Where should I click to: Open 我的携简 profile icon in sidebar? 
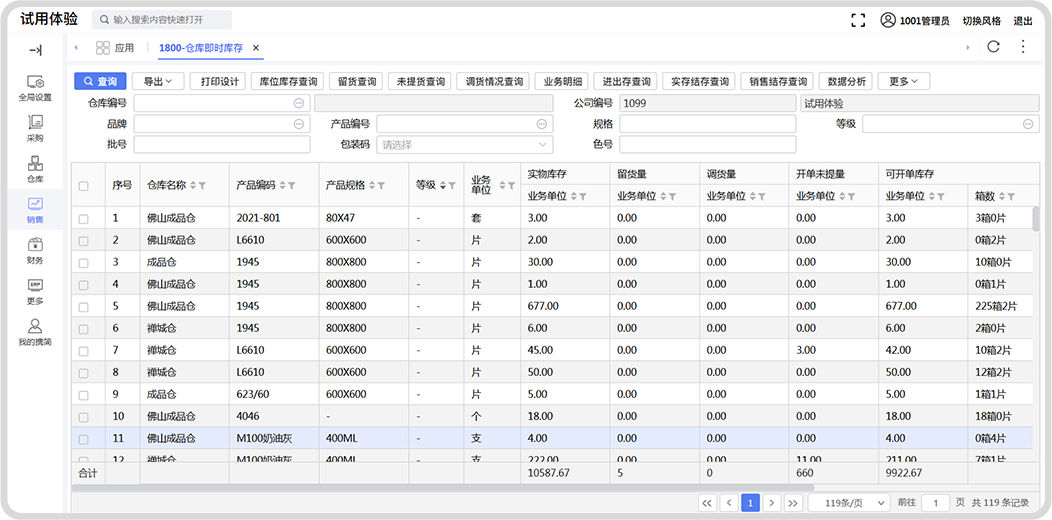(35, 332)
